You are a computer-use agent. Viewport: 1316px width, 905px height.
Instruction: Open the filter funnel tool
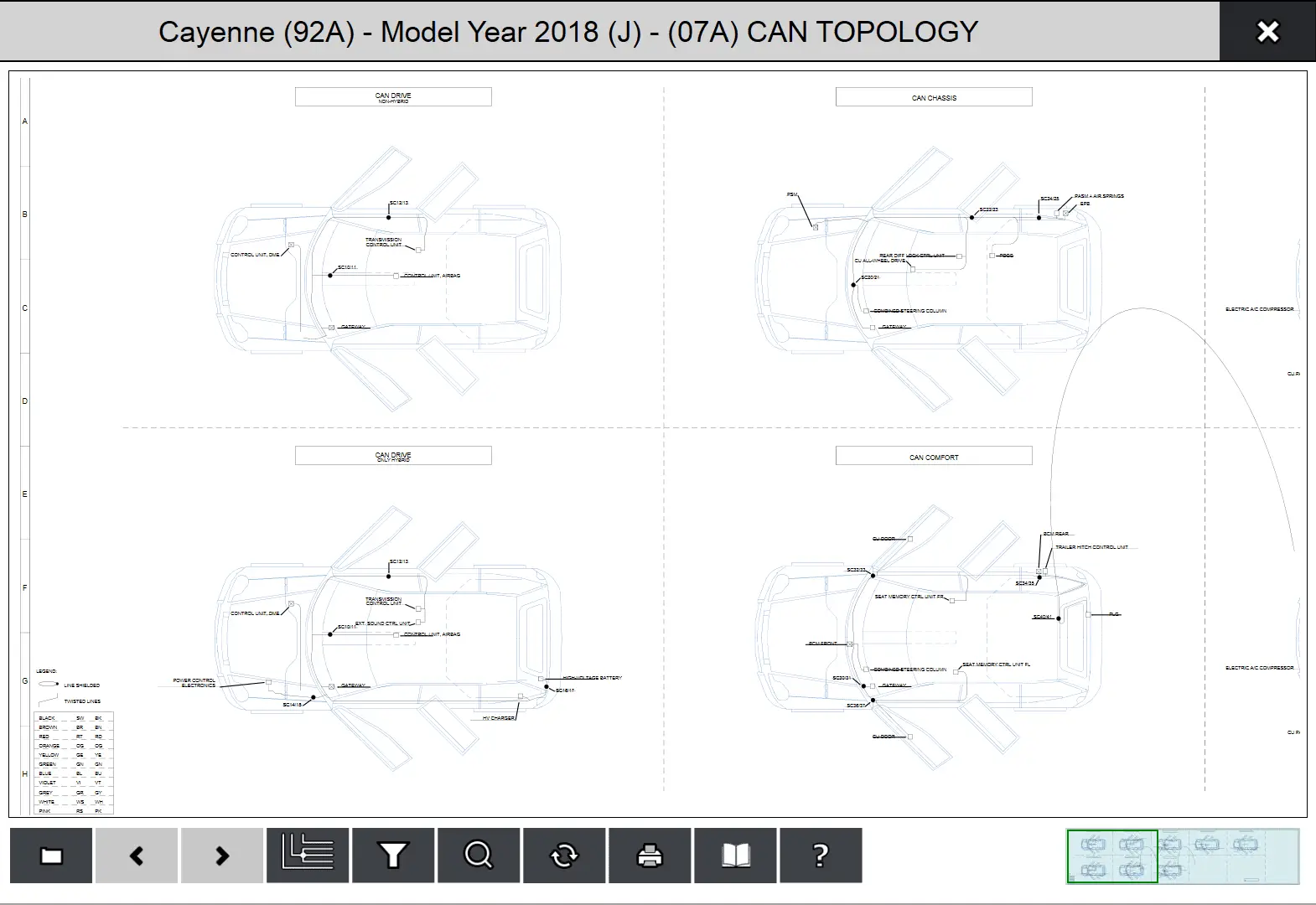coord(393,856)
